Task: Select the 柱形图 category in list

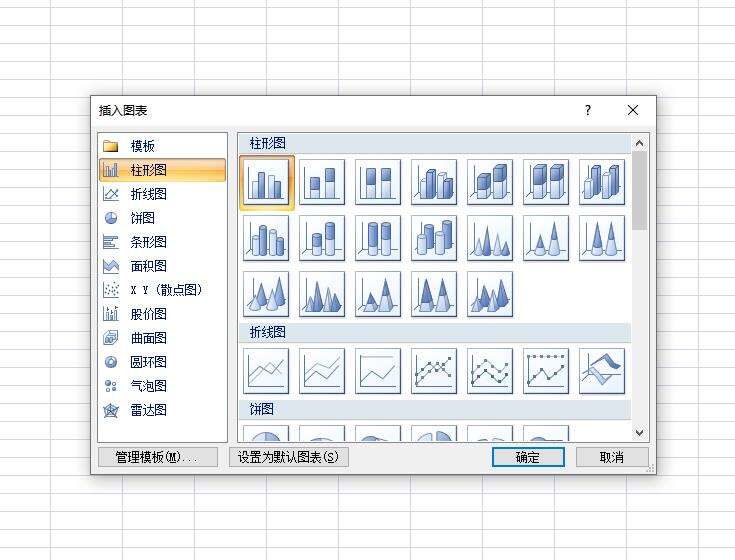Action: click(x=162, y=170)
